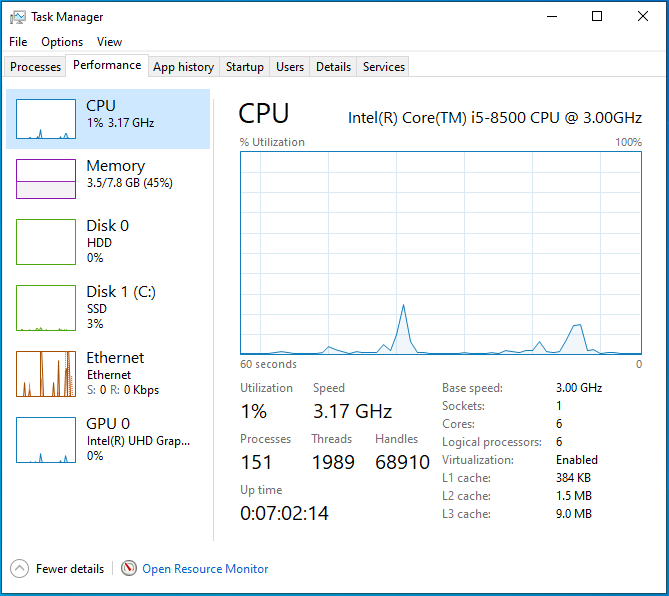Click the Task Manager title bar icon
The image size is (669, 596).
click(x=18, y=17)
